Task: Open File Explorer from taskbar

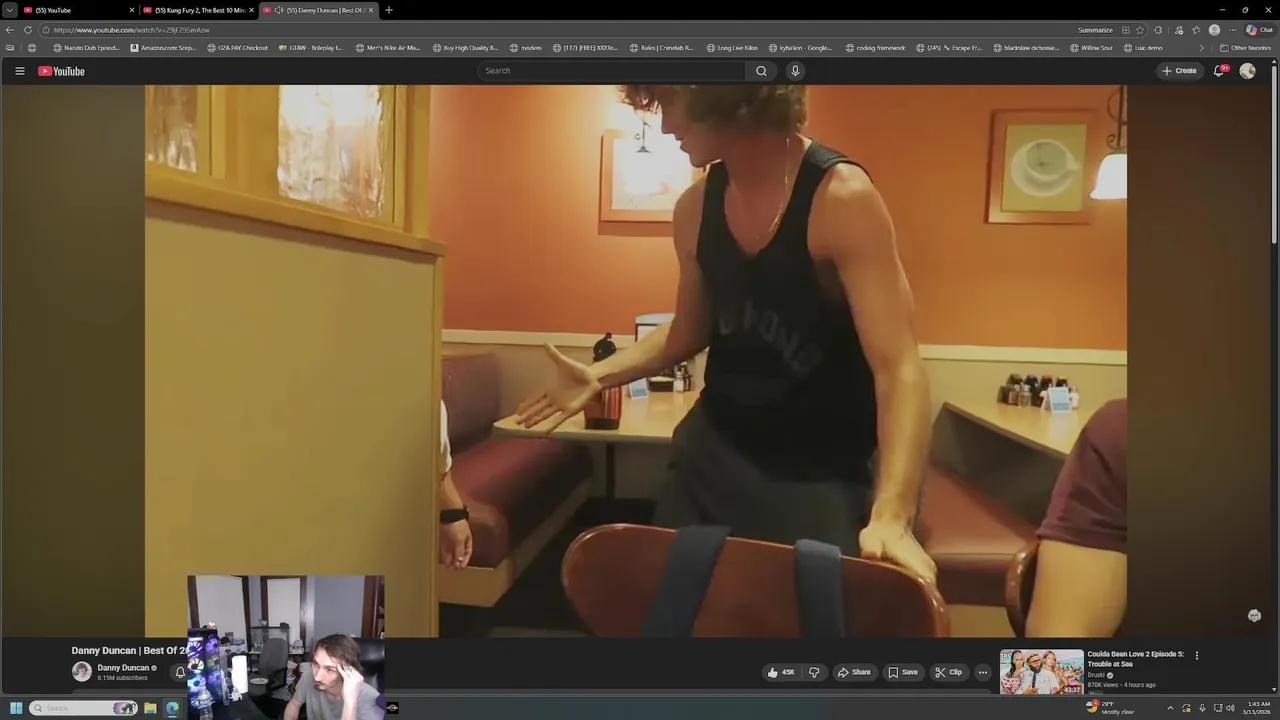Action: [x=150, y=708]
